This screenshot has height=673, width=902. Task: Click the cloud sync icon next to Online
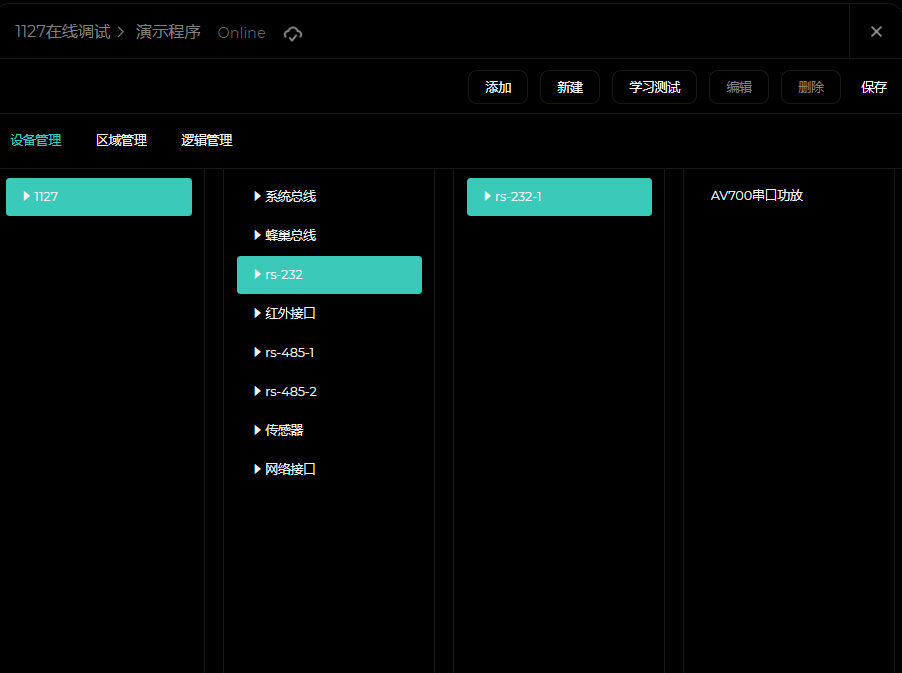click(293, 33)
